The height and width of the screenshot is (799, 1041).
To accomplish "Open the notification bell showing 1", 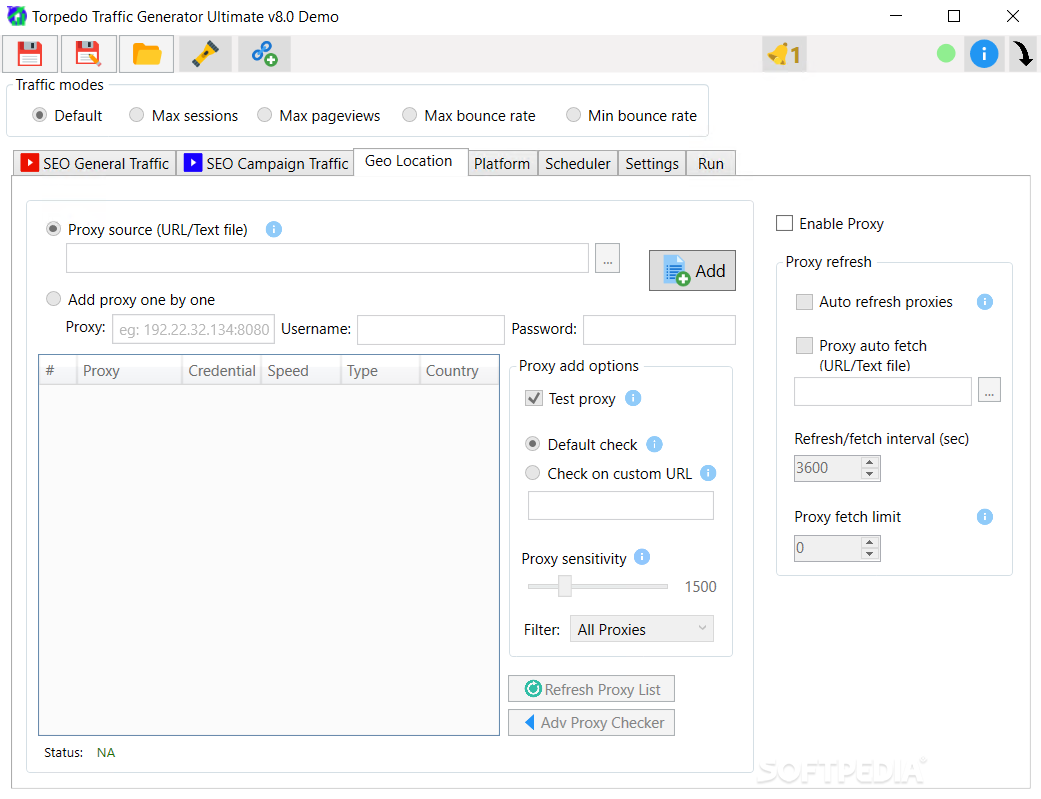I will coord(784,54).
